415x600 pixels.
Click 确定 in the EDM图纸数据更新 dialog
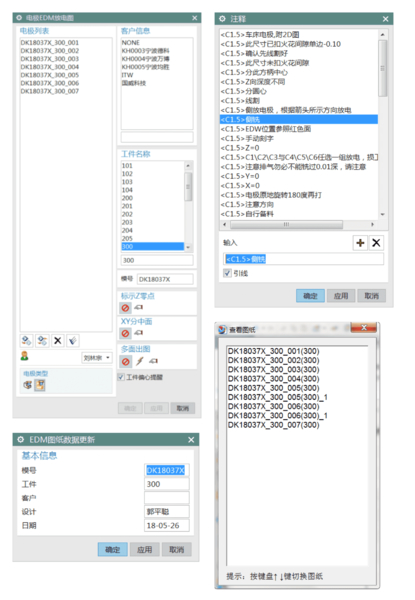pyautogui.click(x=113, y=549)
